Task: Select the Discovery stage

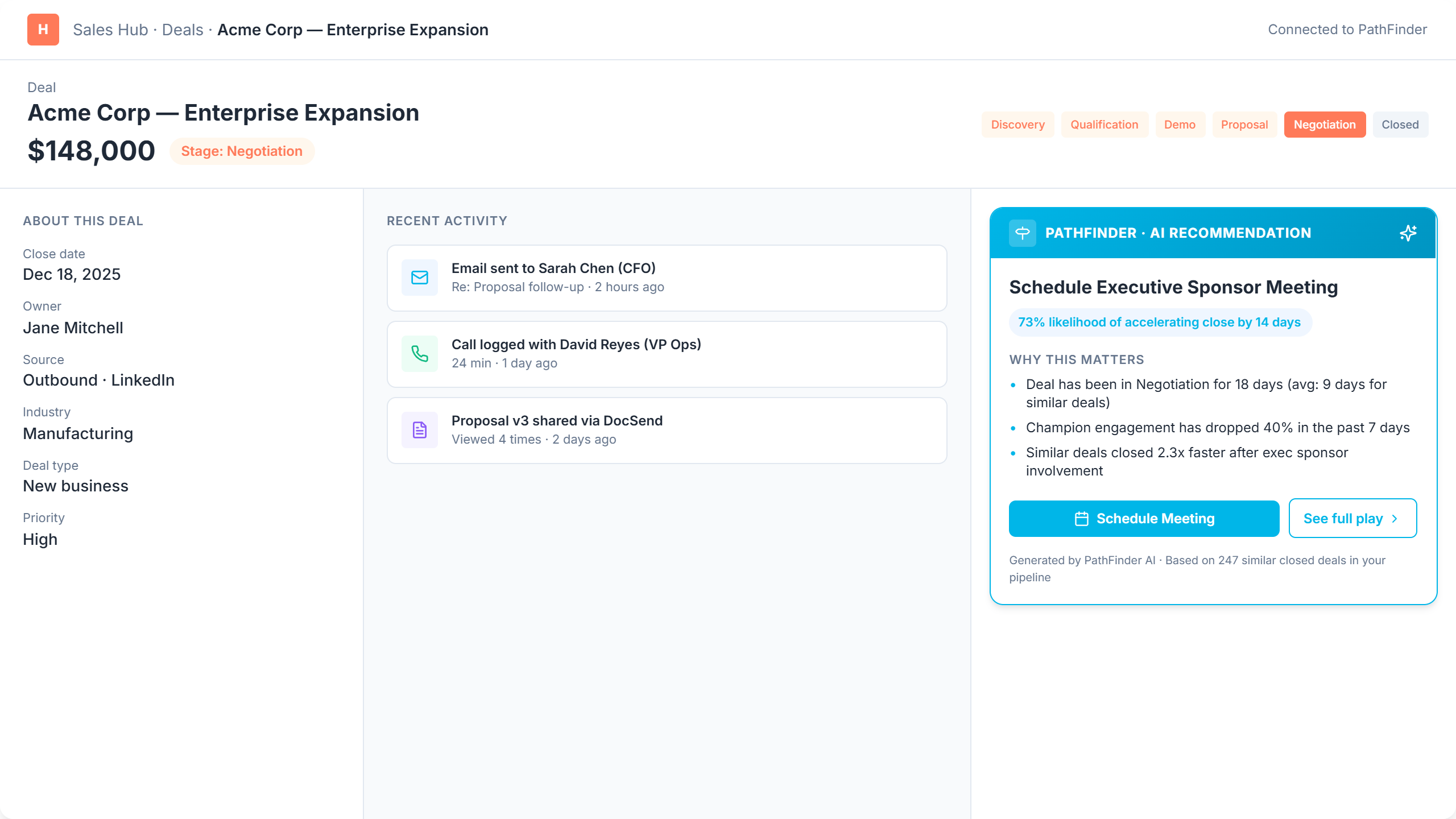Action: click(x=1018, y=125)
